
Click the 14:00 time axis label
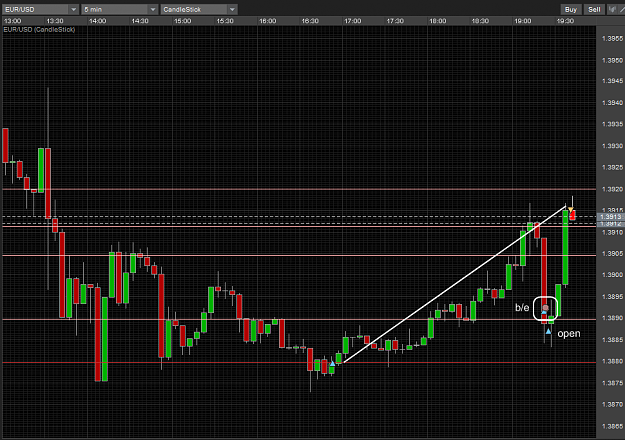click(x=97, y=21)
